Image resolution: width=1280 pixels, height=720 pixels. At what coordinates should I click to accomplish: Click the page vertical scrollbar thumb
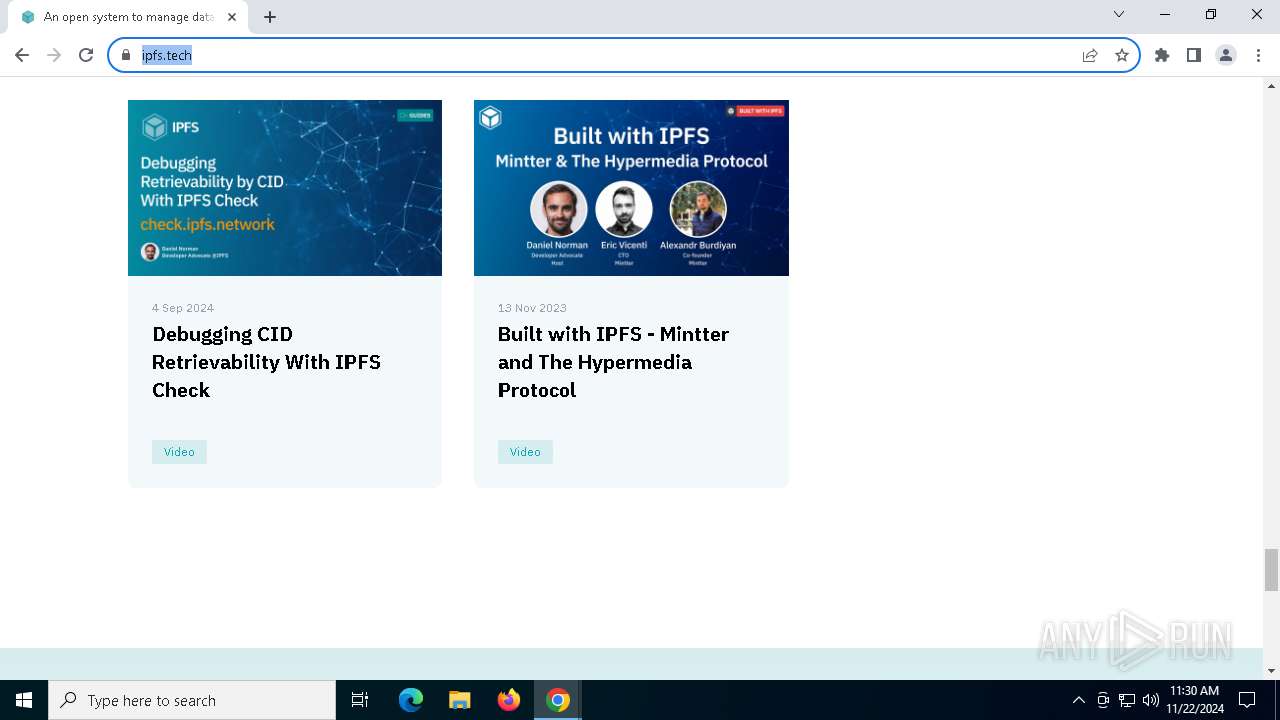[1271, 570]
